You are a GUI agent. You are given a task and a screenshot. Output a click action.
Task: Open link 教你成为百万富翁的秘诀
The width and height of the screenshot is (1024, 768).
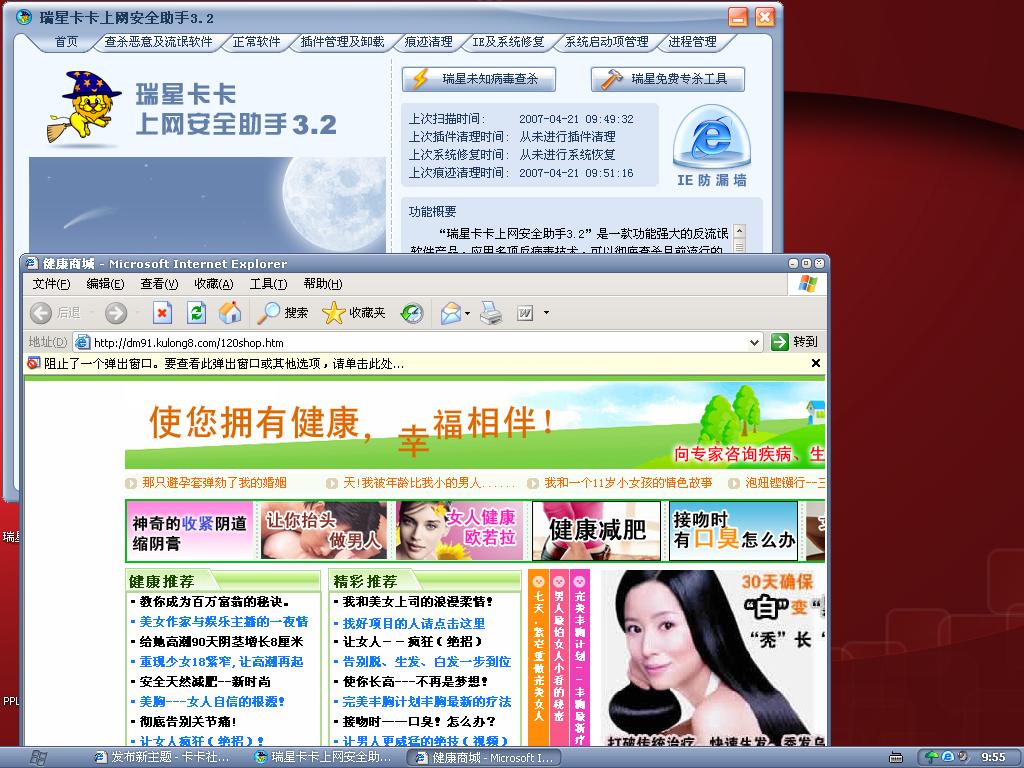click(214, 602)
